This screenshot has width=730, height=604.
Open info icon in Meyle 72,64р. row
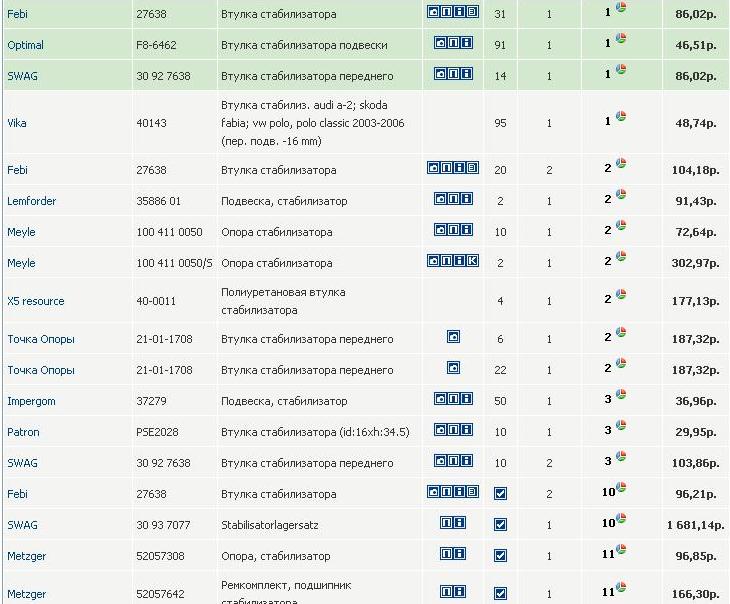tap(466, 230)
